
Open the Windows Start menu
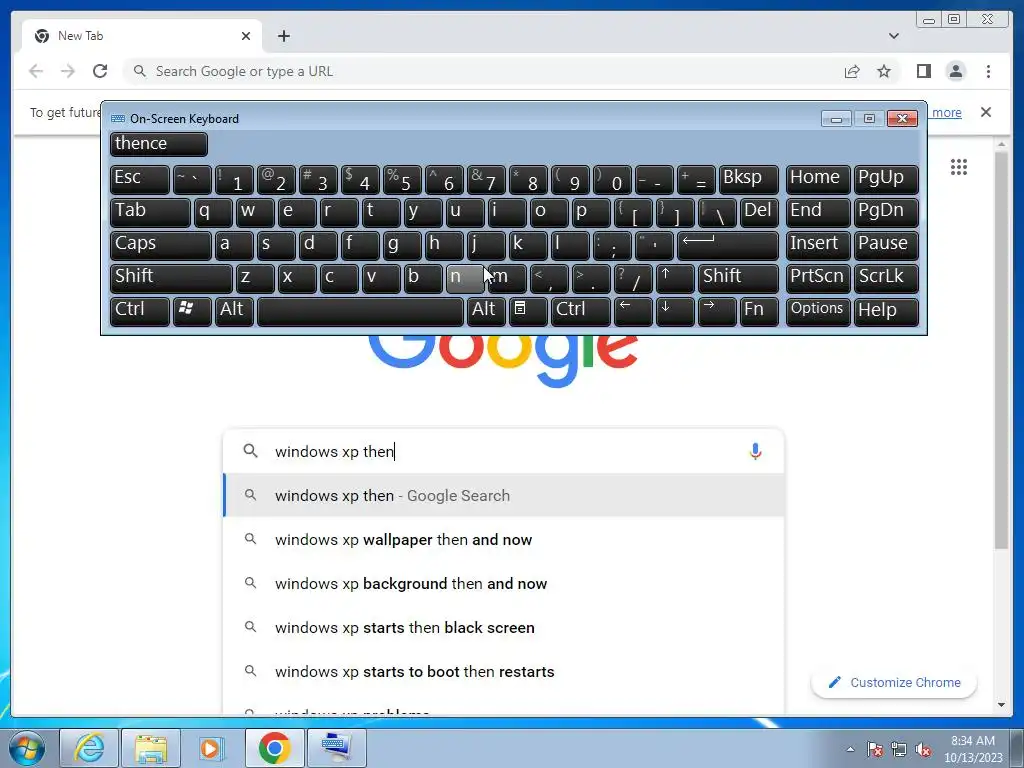pos(26,748)
